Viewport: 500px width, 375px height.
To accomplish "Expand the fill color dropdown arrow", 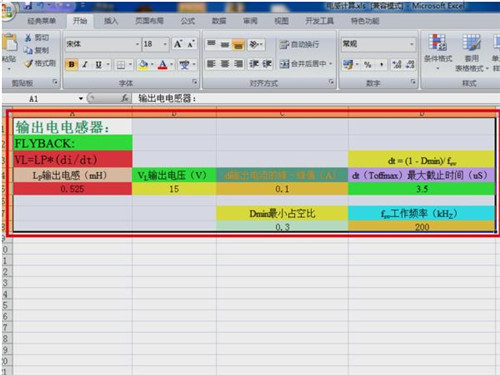I will (x=152, y=64).
